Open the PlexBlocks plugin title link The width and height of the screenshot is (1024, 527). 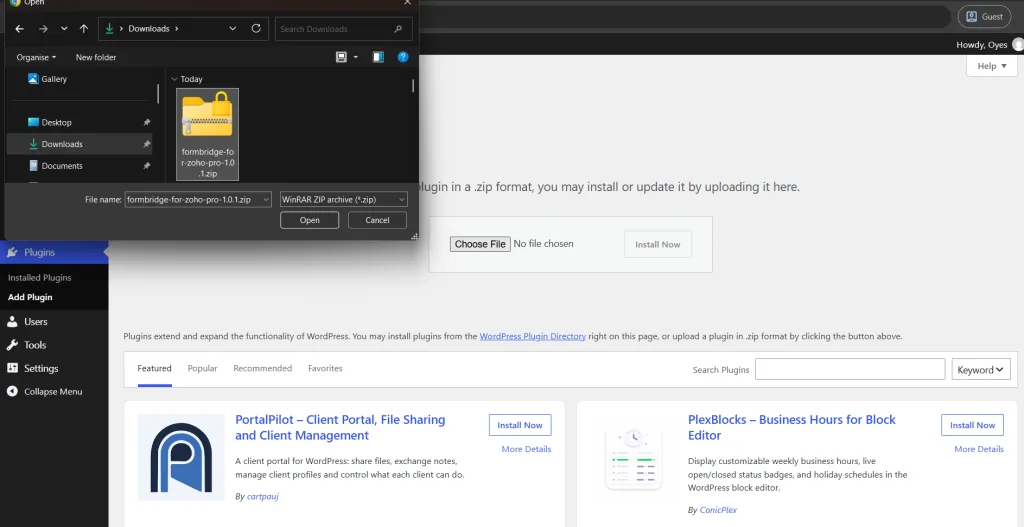(x=792, y=428)
